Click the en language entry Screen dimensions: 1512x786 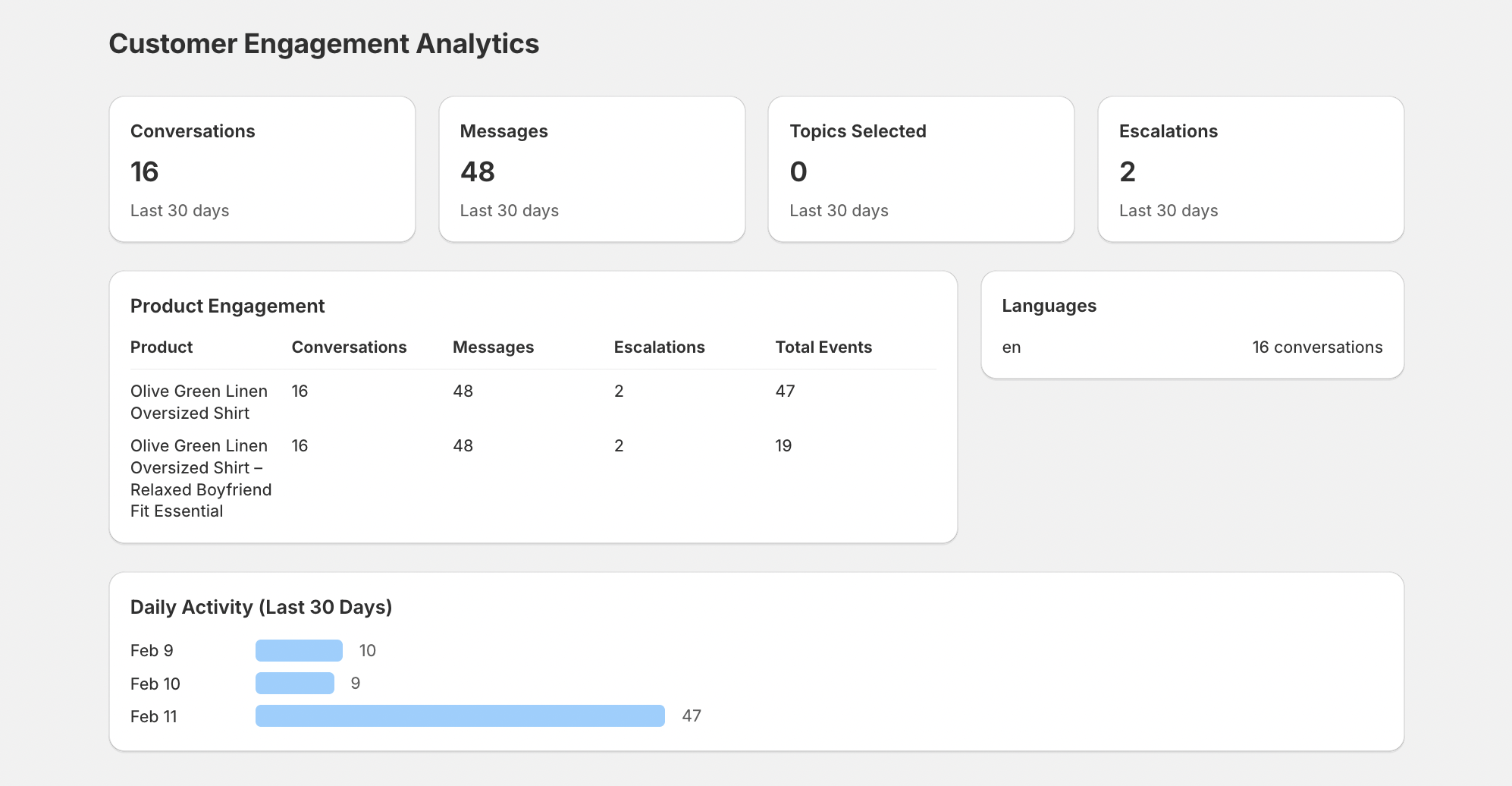click(1010, 347)
